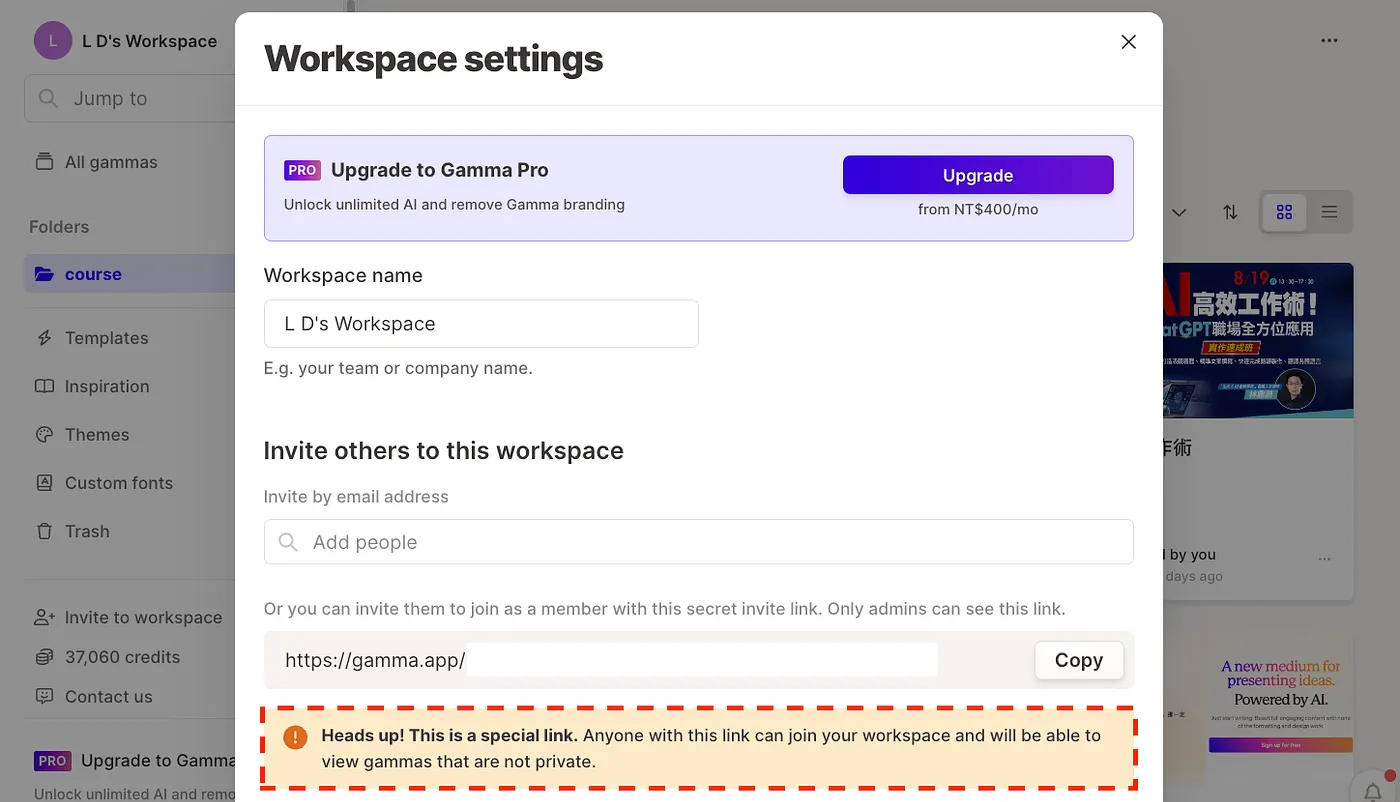This screenshot has height=802, width=1400.
Task: Open the notifications bell
Action: click(x=1373, y=790)
